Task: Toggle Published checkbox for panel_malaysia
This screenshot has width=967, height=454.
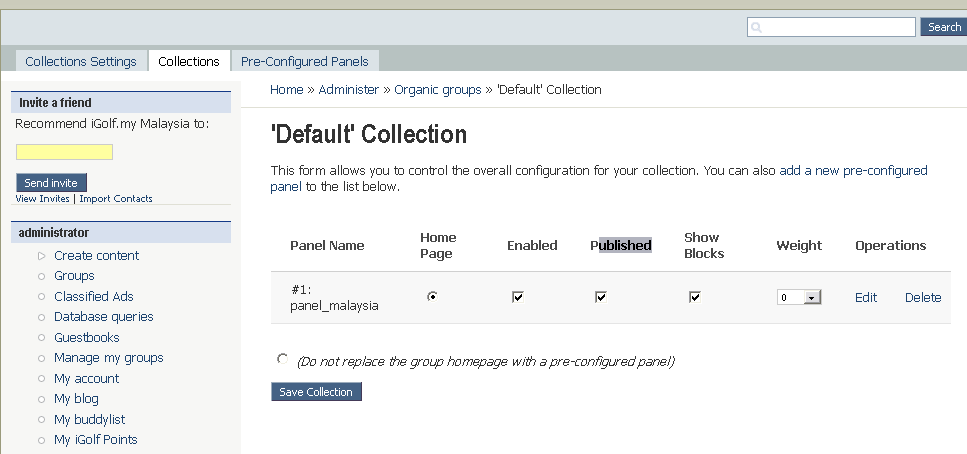Action: (600, 297)
